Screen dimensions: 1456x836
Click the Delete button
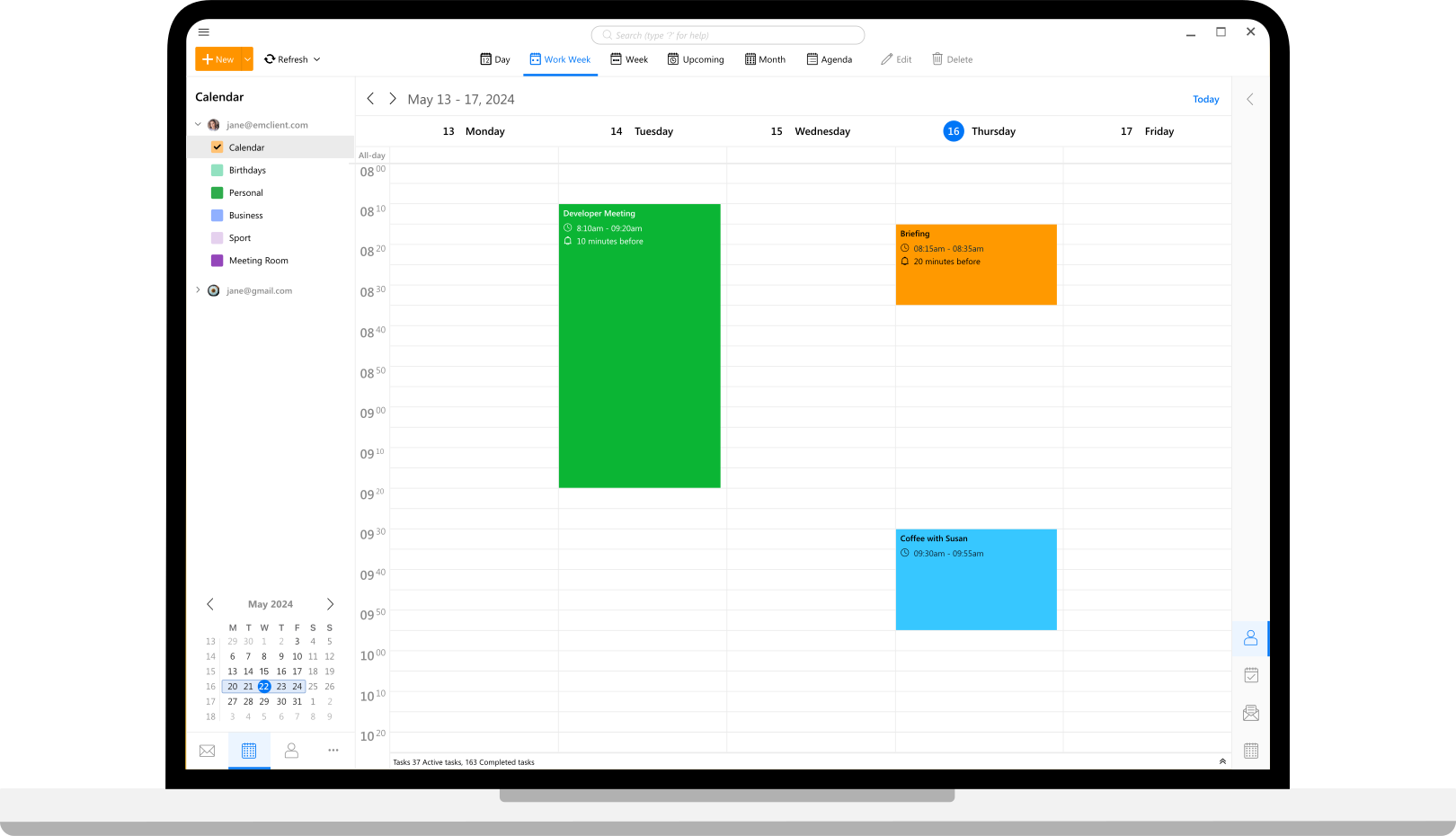(952, 58)
